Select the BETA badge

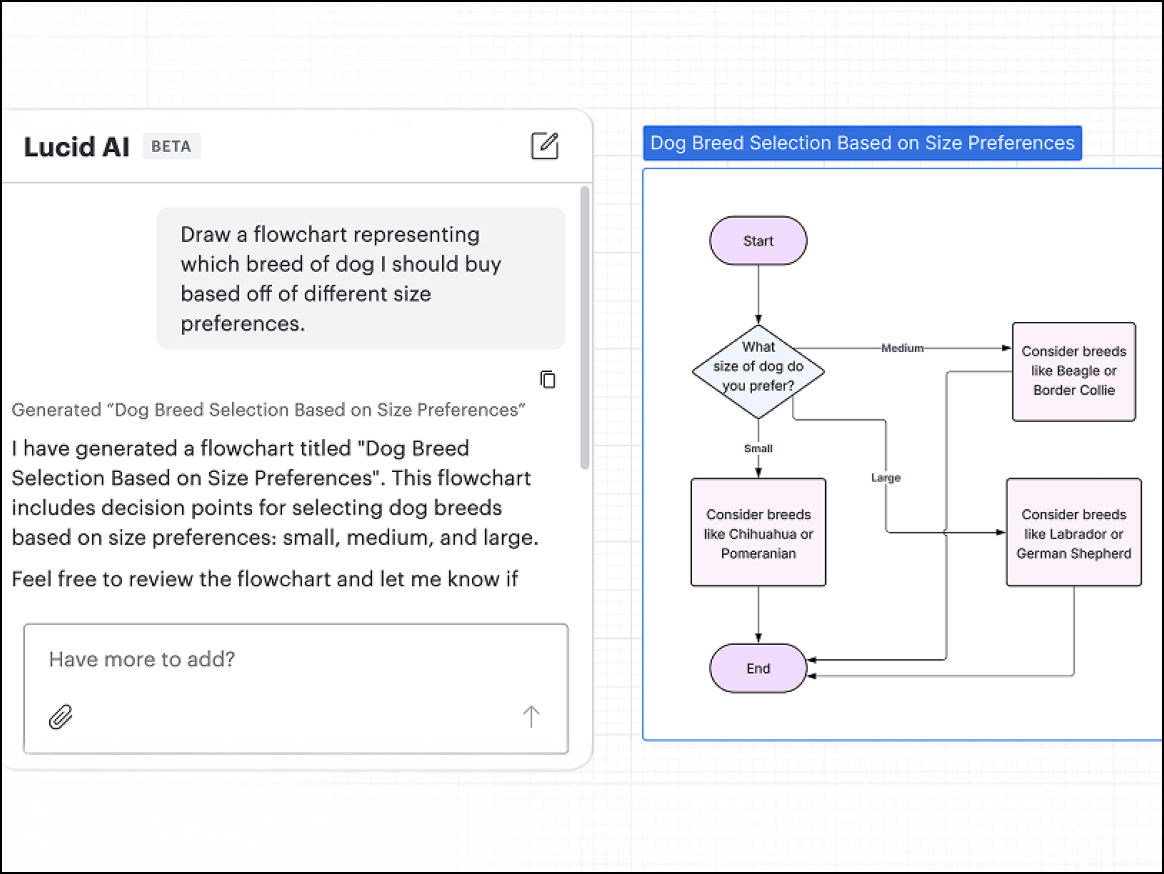coord(171,146)
